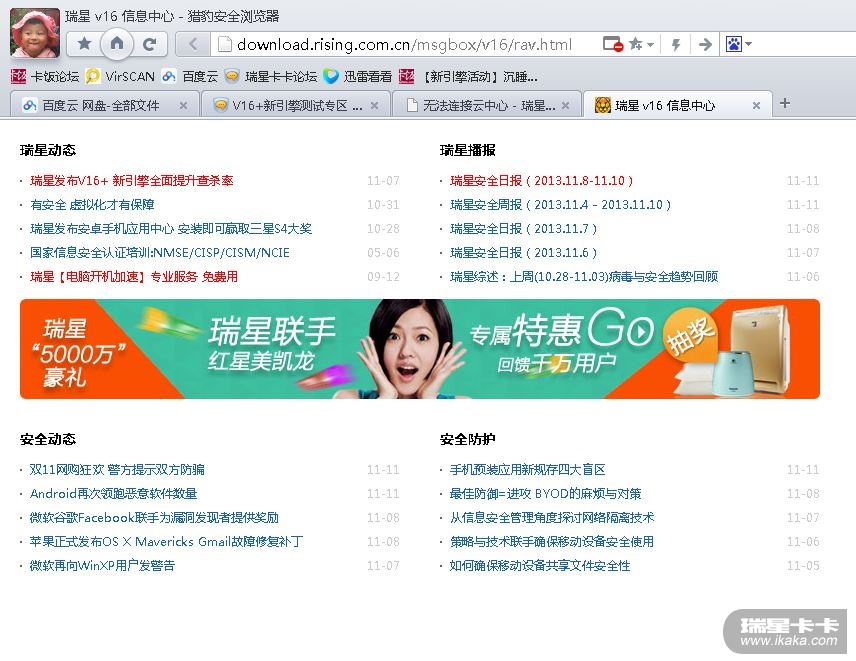856x661 pixels.
Task: Open 国家信息安全认证培训 NMSE/CISP link
Action: 160,253
